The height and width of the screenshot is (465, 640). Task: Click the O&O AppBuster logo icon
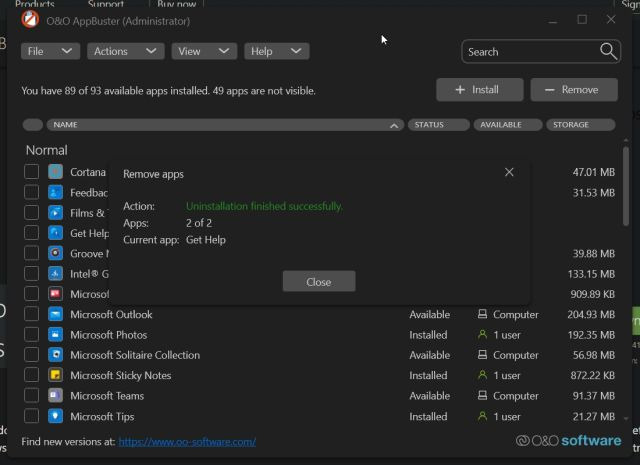30,20
